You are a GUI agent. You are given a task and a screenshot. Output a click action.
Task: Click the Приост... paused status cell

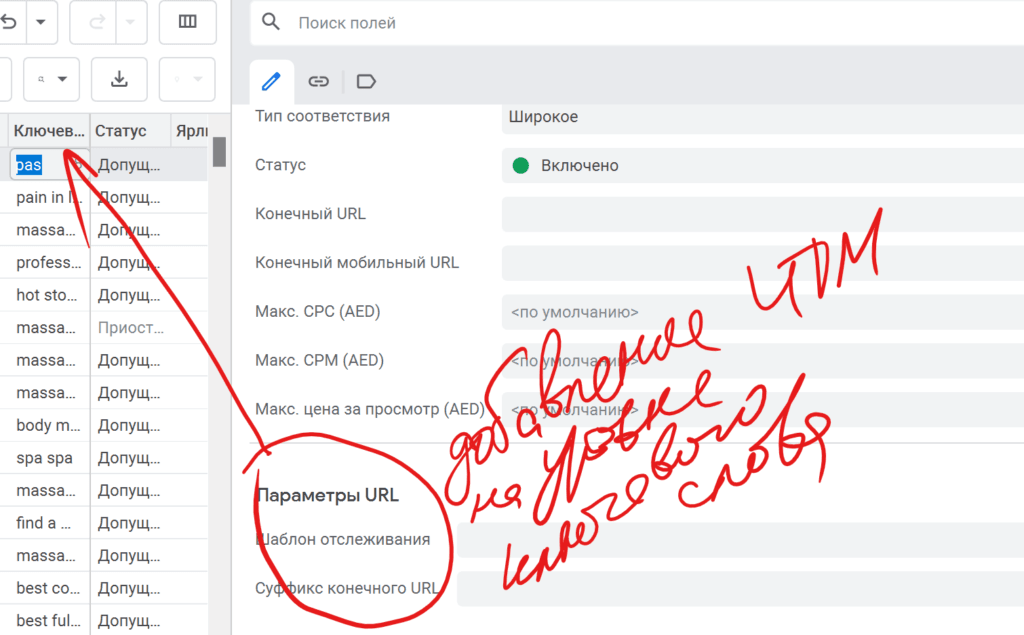tap(131, 328)
